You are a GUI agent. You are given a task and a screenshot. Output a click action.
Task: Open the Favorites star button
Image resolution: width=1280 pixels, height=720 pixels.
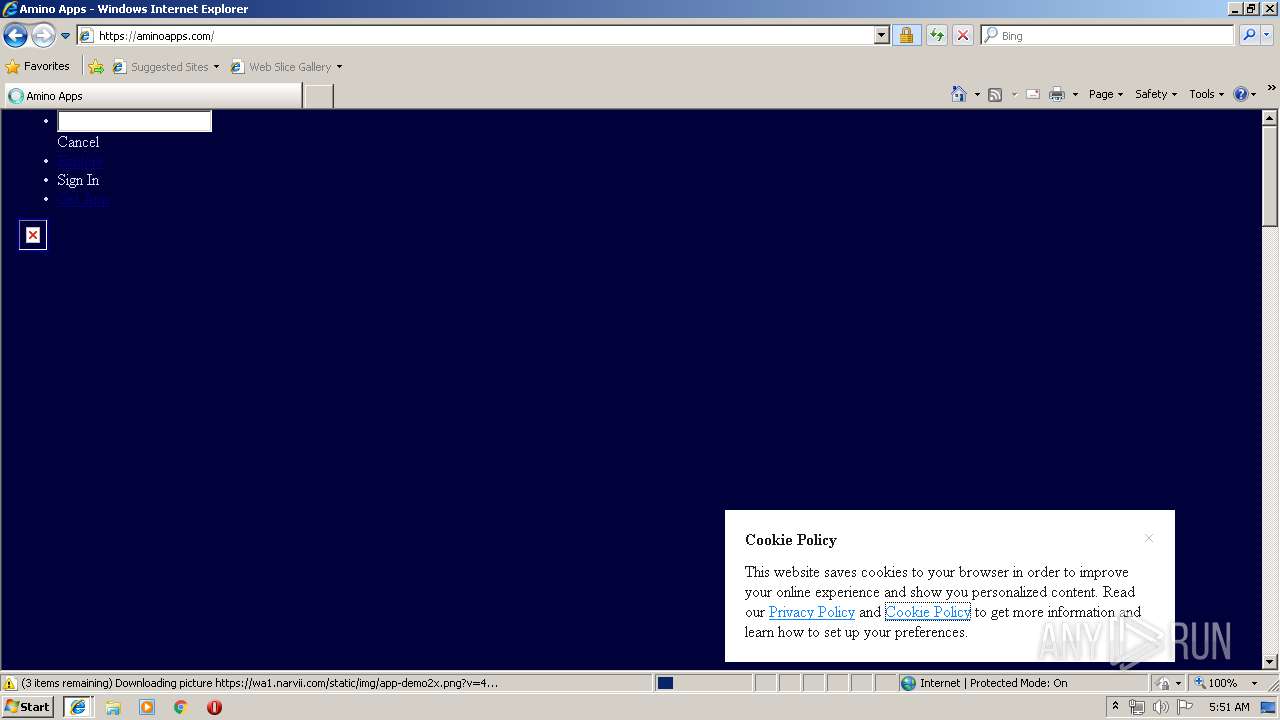(x=38, y=66)
